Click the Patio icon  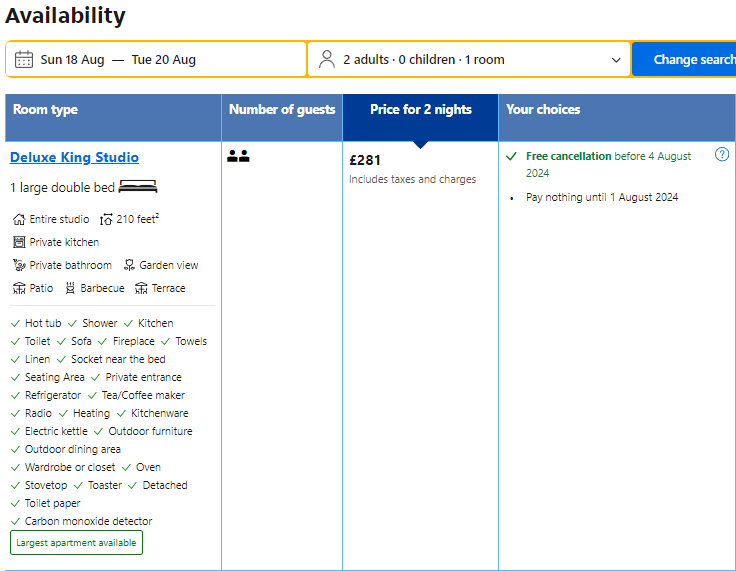(19, 288)
